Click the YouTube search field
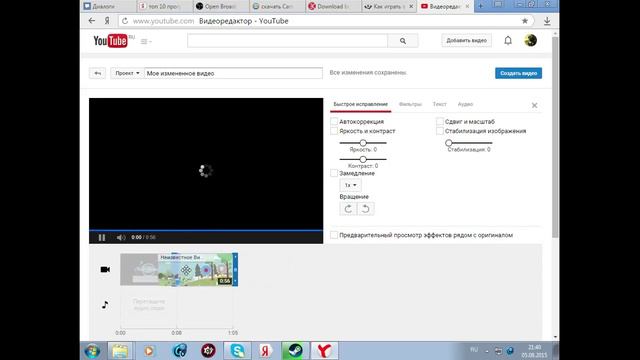The image size is (640, 360). 287,41
